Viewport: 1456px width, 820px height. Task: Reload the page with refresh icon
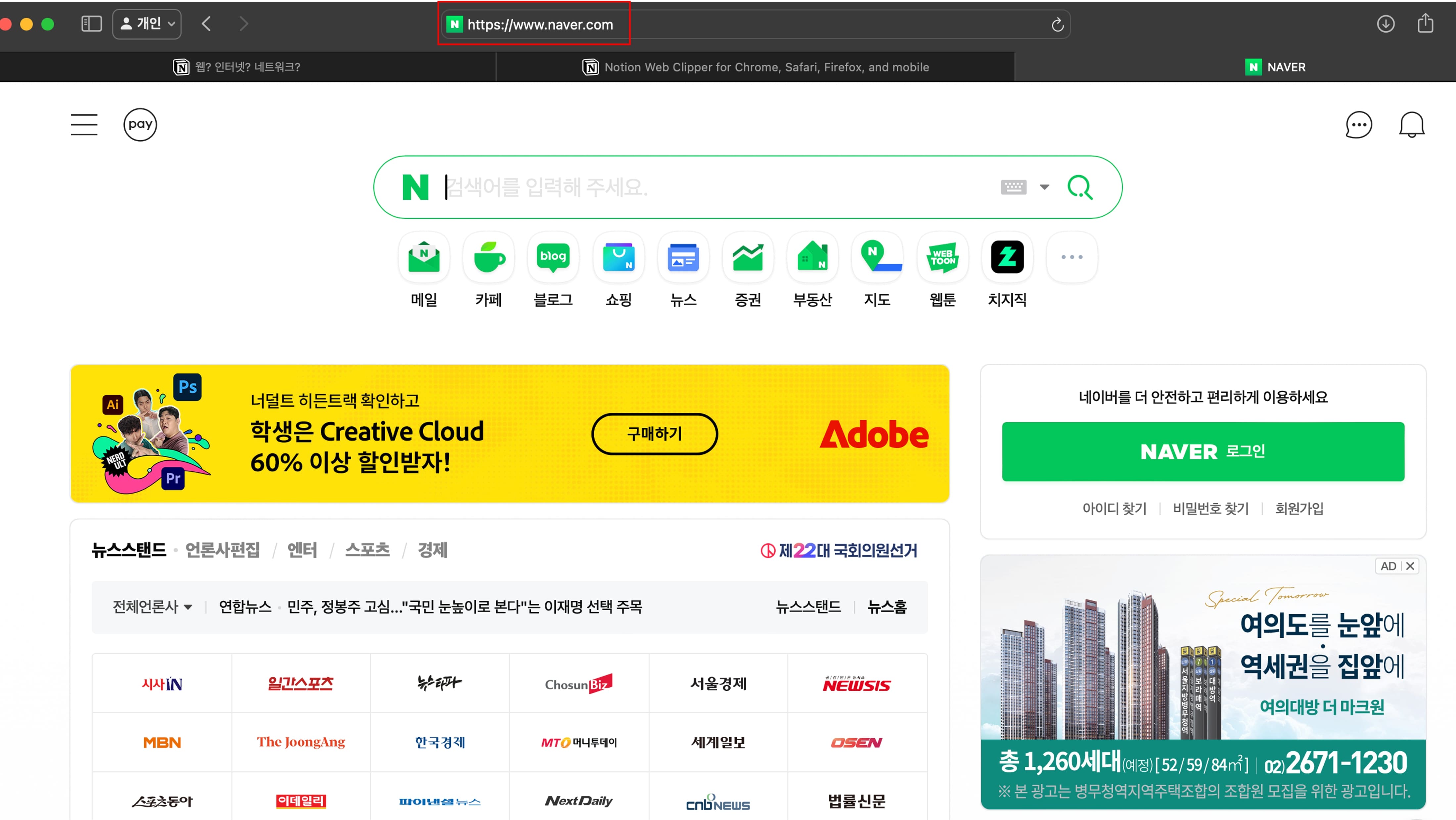[x=1057, y=24]
